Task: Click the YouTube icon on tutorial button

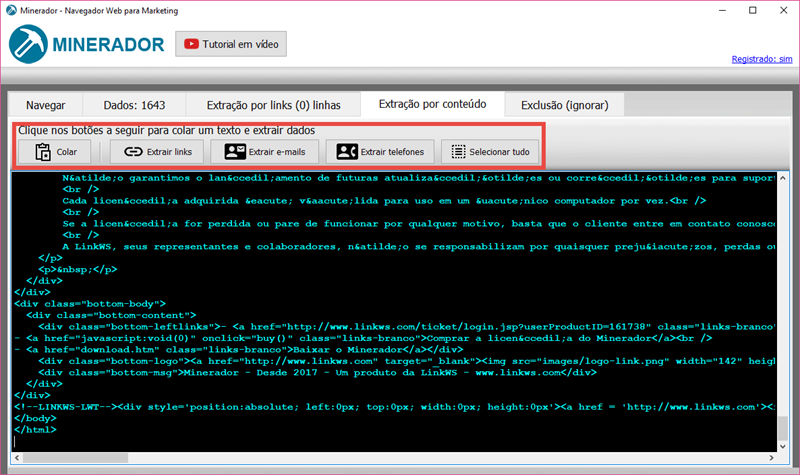Action: 191,44
